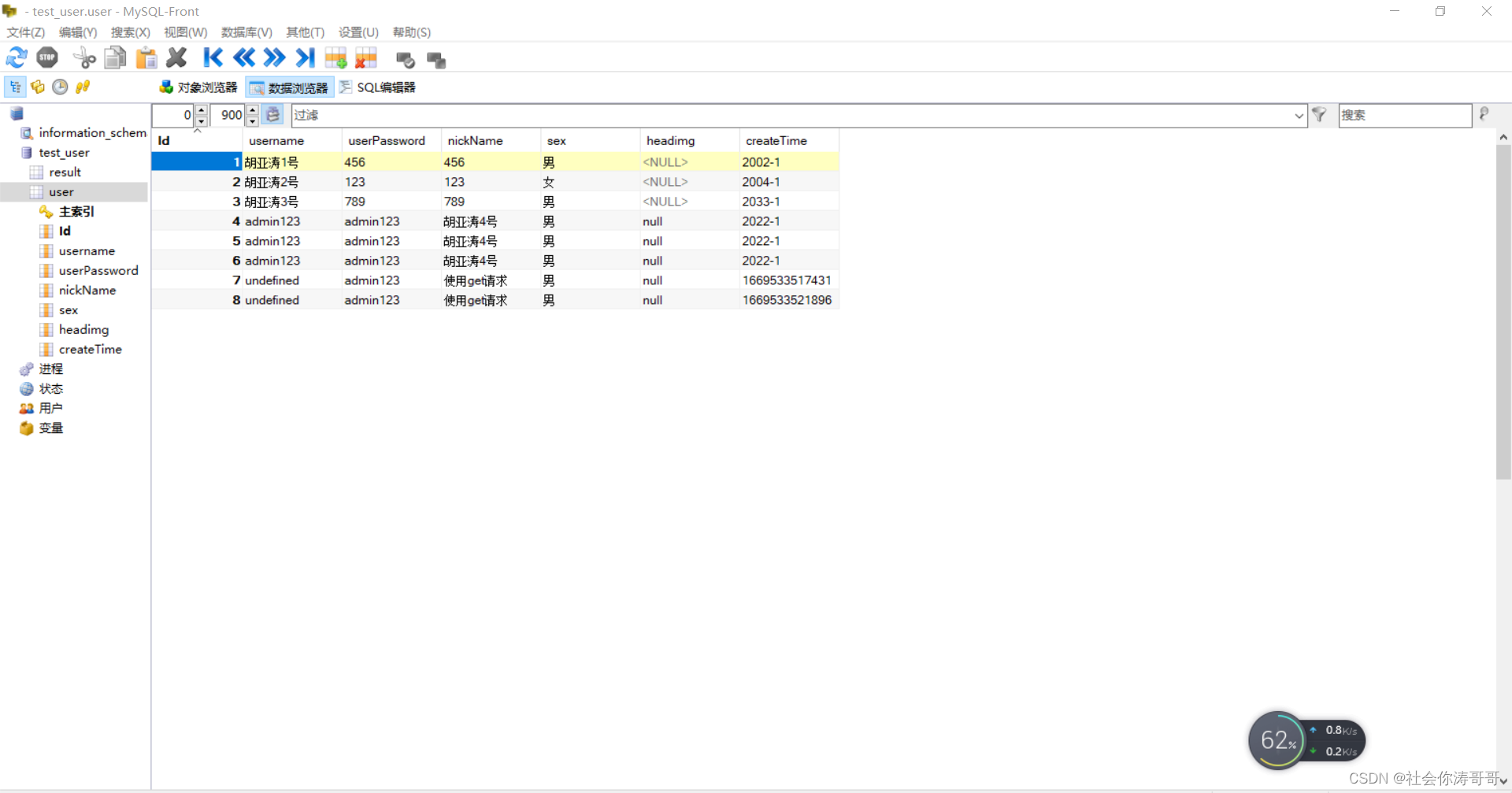Toggle the Explorer clock panel
This screenshot has height=793, width=1512.
tap(60, 87)
